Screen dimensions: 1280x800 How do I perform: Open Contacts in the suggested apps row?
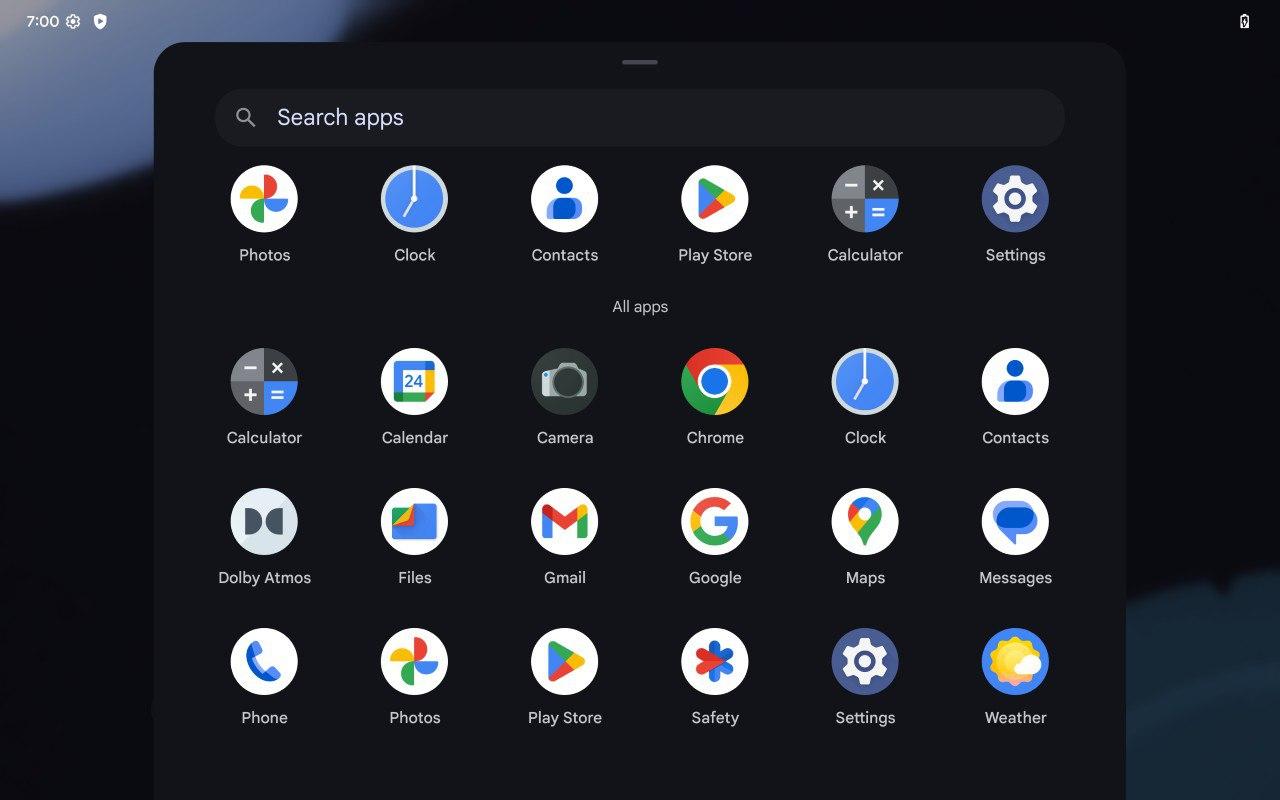click(x=564, y=199)
